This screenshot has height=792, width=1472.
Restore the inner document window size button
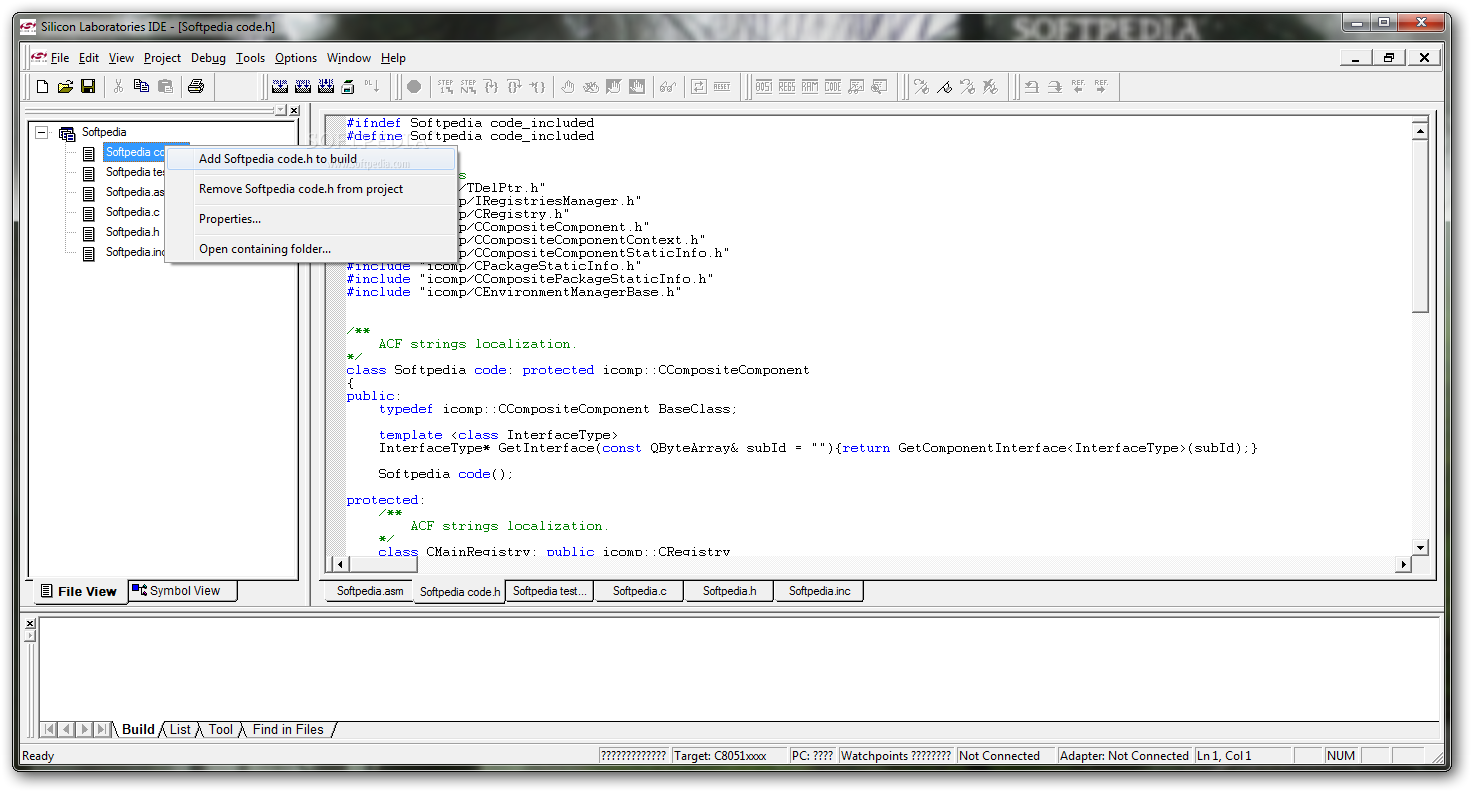click(x=1389, y=58)
